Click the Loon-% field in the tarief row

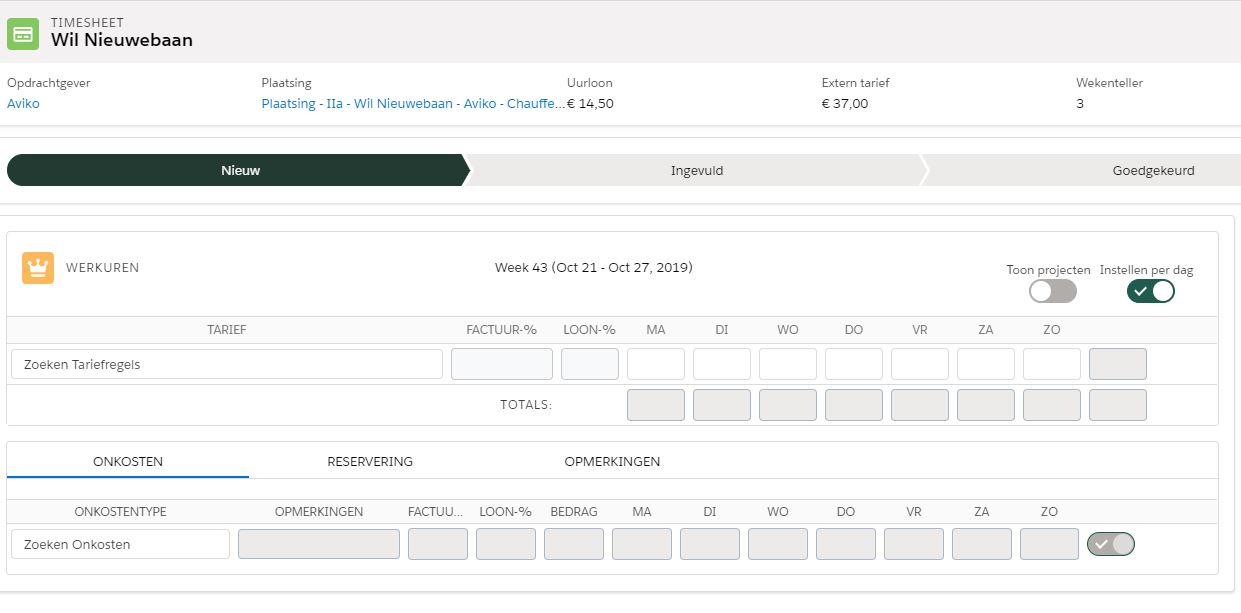coord(590,364)
